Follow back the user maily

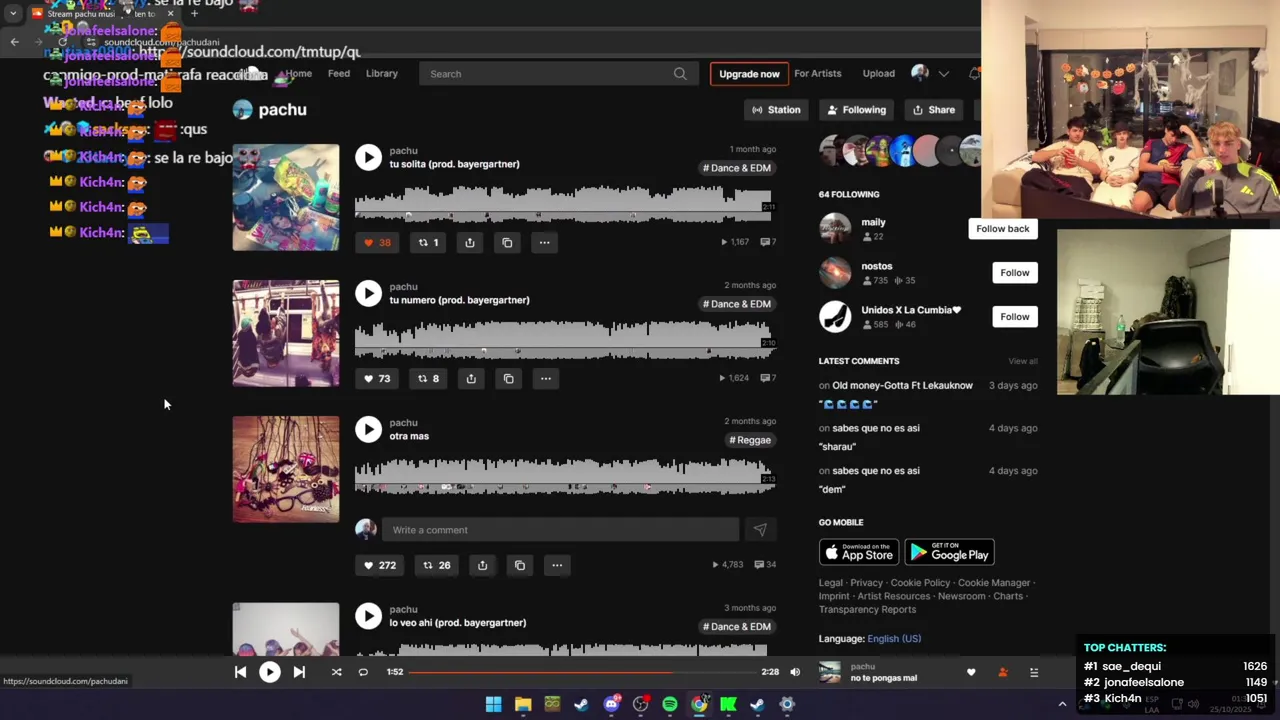pyautogui.click(x=1002, y=229)
